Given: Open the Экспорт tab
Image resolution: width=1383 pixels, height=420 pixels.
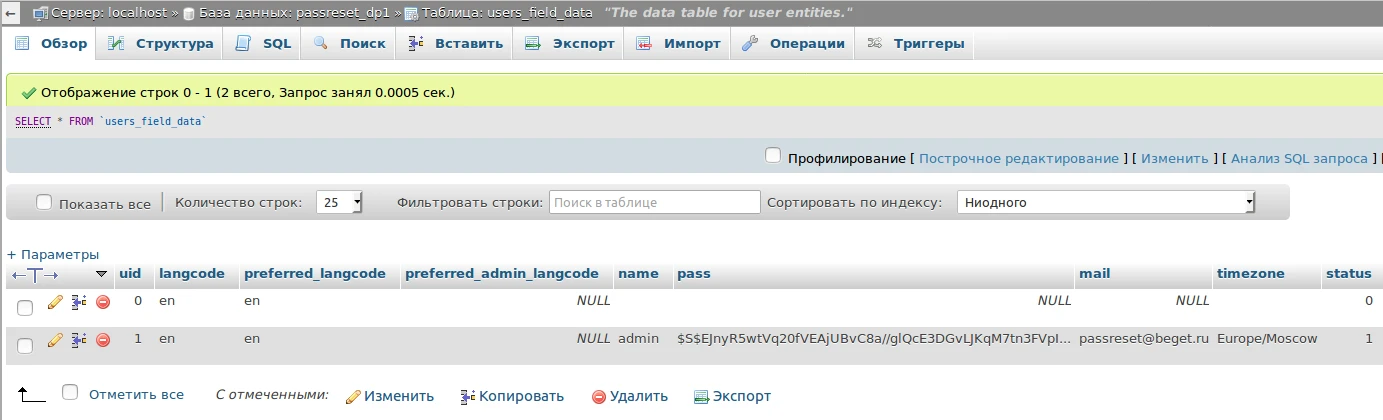Looking at the screenshot, I should (x=569, y=44).
